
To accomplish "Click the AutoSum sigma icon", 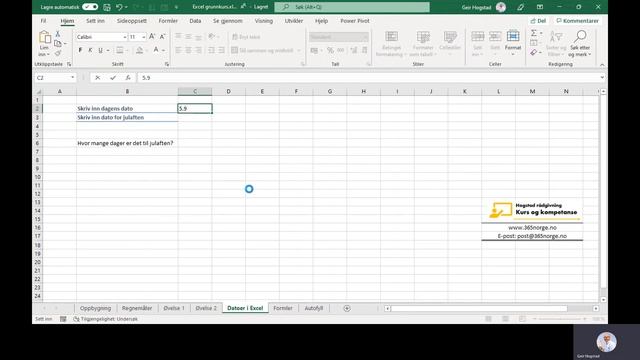I will [x=534, y=33].
